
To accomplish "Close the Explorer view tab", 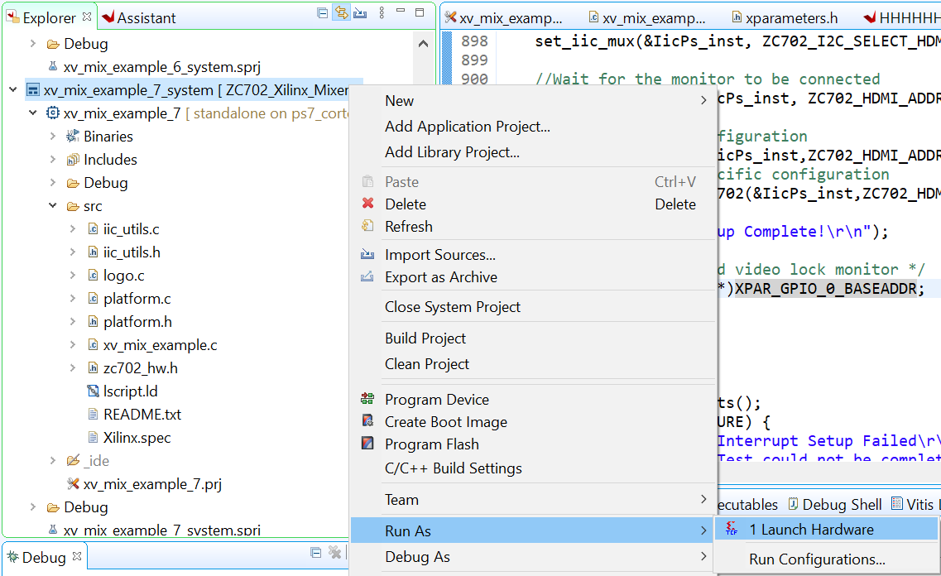I will pyautogui.click(x=87, y=17).
